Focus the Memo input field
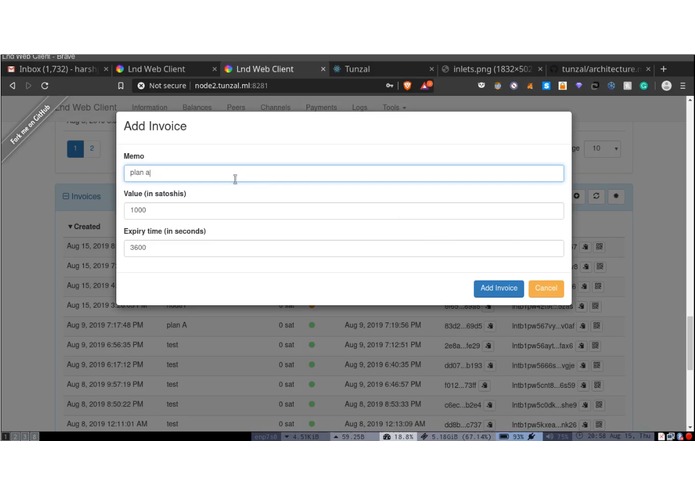The height and width of the screenshot is (494, 695). (x=344, y=173)
